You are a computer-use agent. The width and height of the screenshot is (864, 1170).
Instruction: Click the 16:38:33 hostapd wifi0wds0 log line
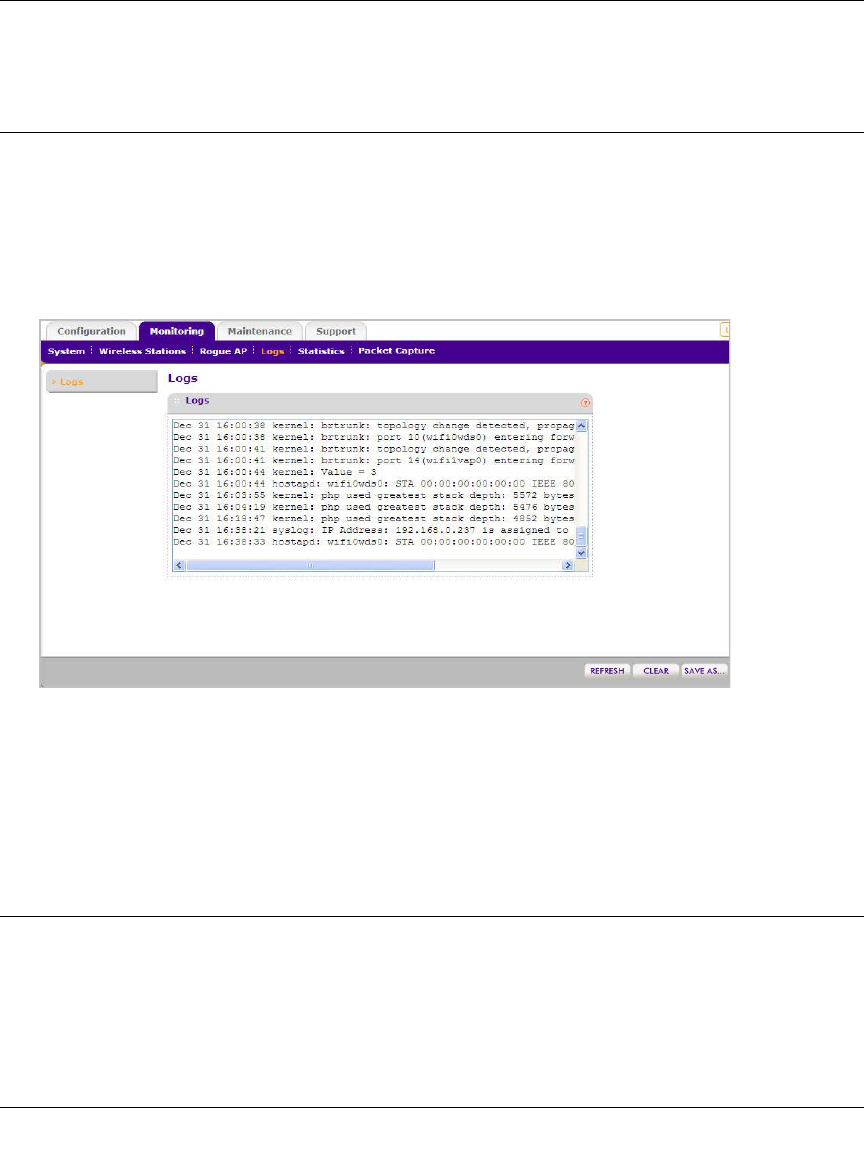(x=374, y=542)
